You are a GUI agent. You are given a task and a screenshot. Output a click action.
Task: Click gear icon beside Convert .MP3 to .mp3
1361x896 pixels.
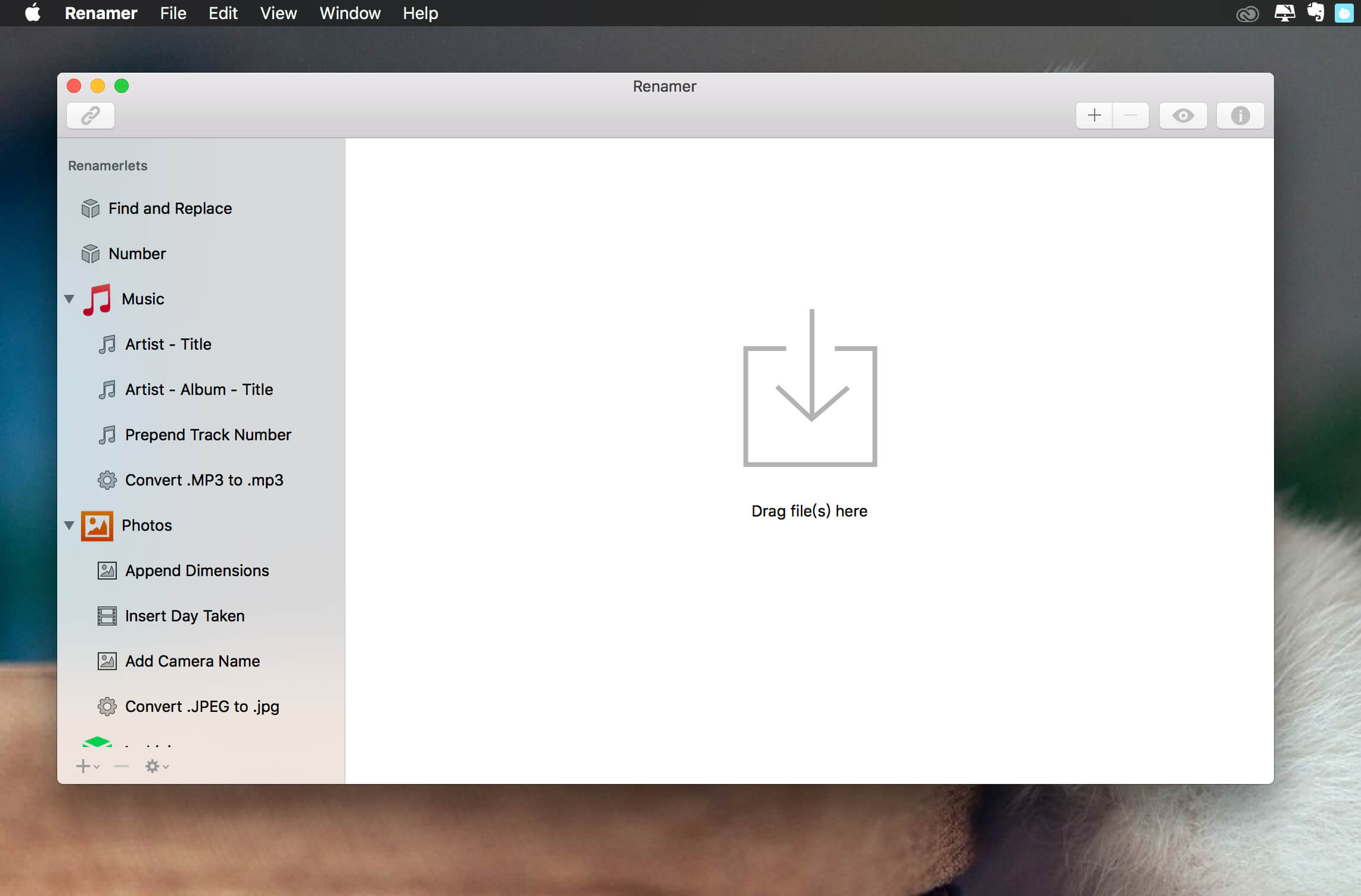[107, 480]
